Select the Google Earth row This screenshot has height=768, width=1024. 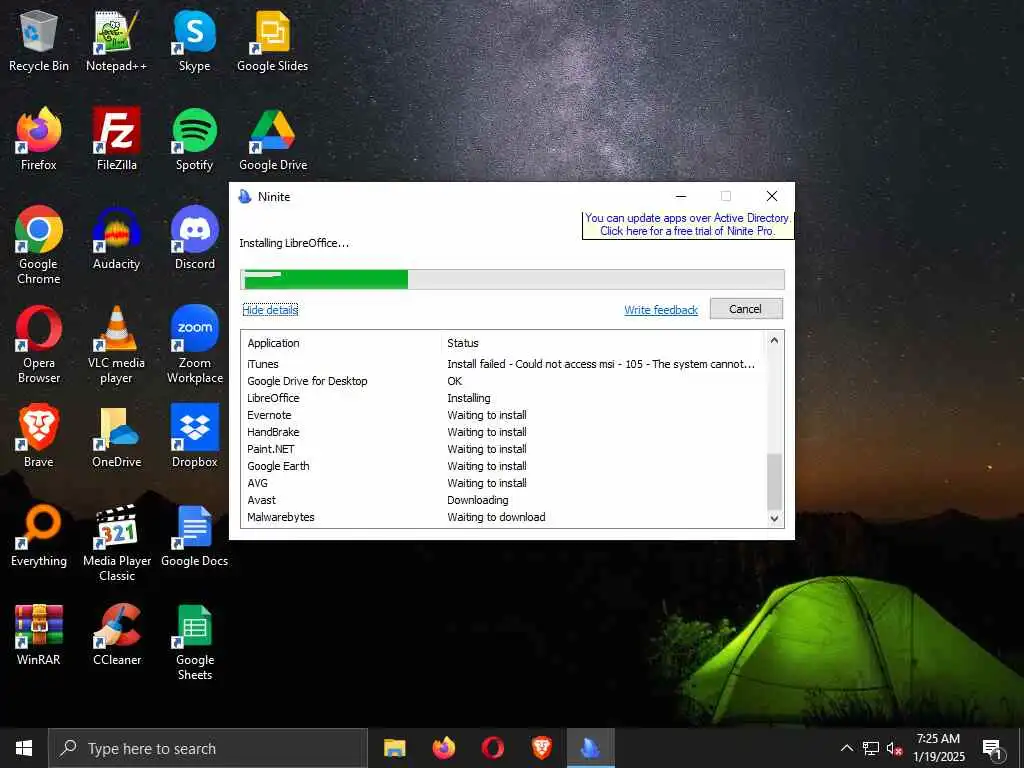[x=503, y=466]
